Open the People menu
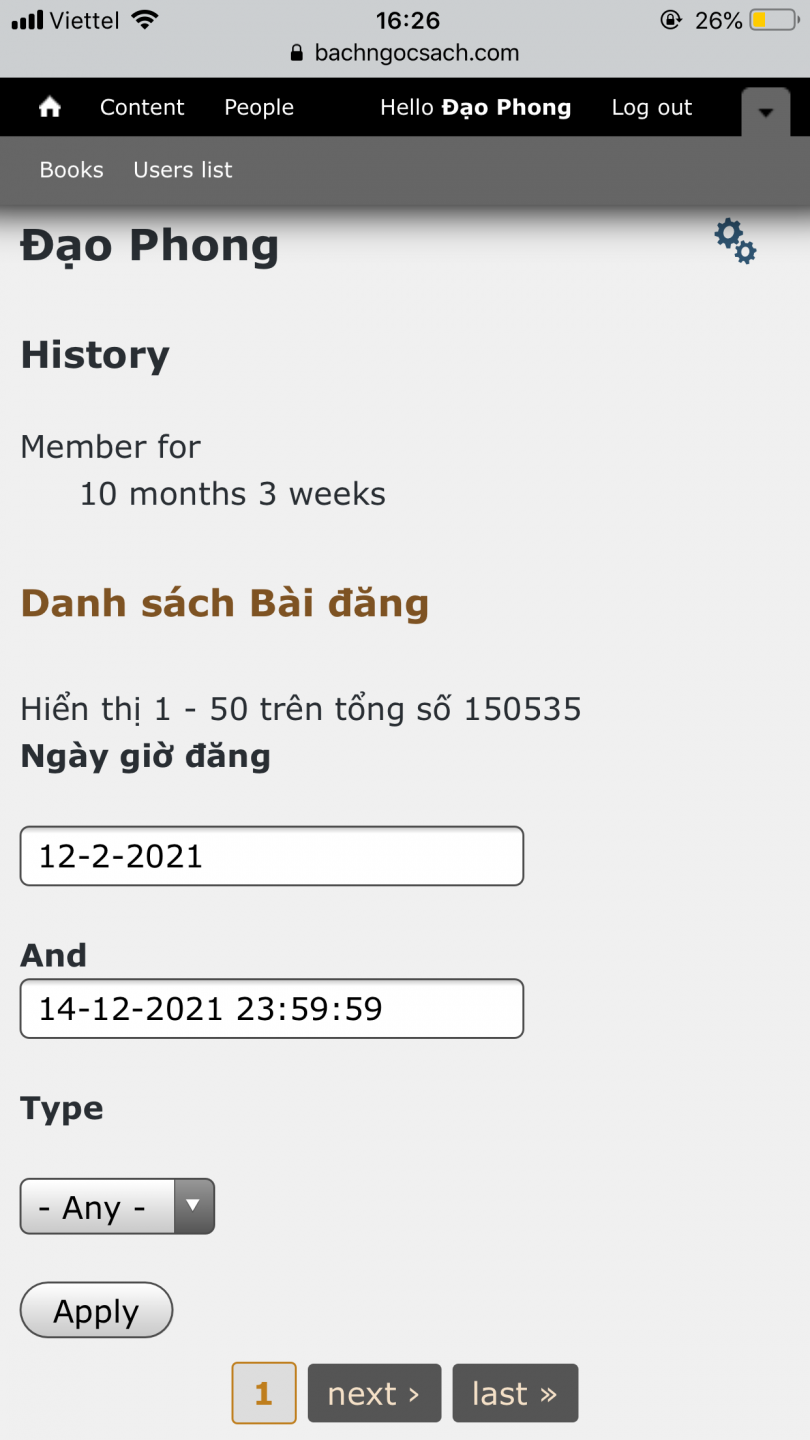Image resolution: width=810 pixels, height=1440 pixels. click(259, 108)
